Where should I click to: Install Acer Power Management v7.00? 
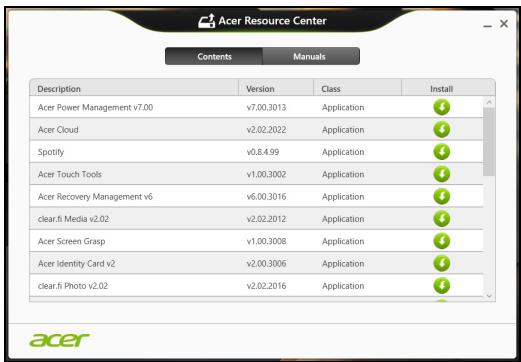coord(442,107)
